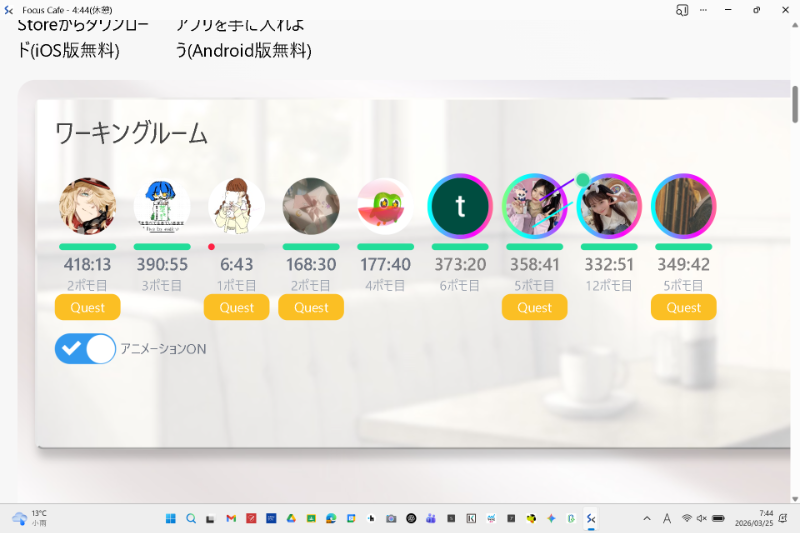The image size is (800, 533).
Task: Open the notification bell icon
Action: pos(783,519)
